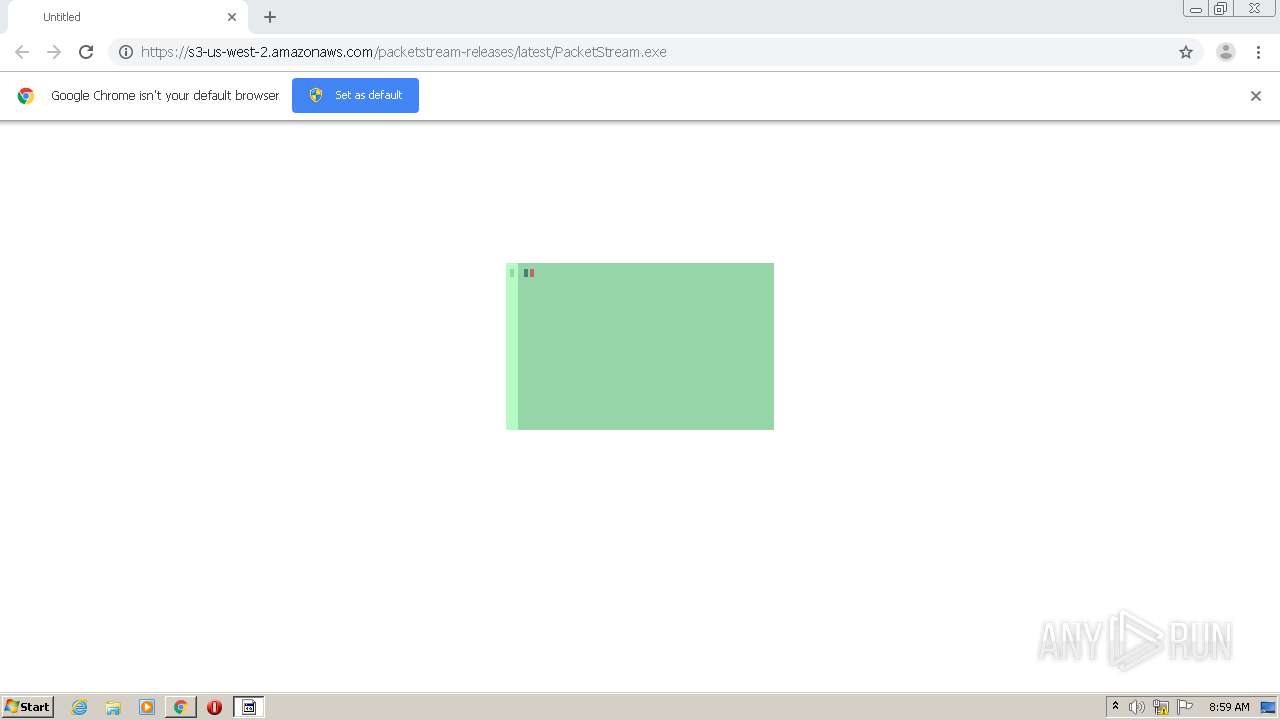Click the browser Back arrow
1280x720 pixels.
[x=22, y=52]
